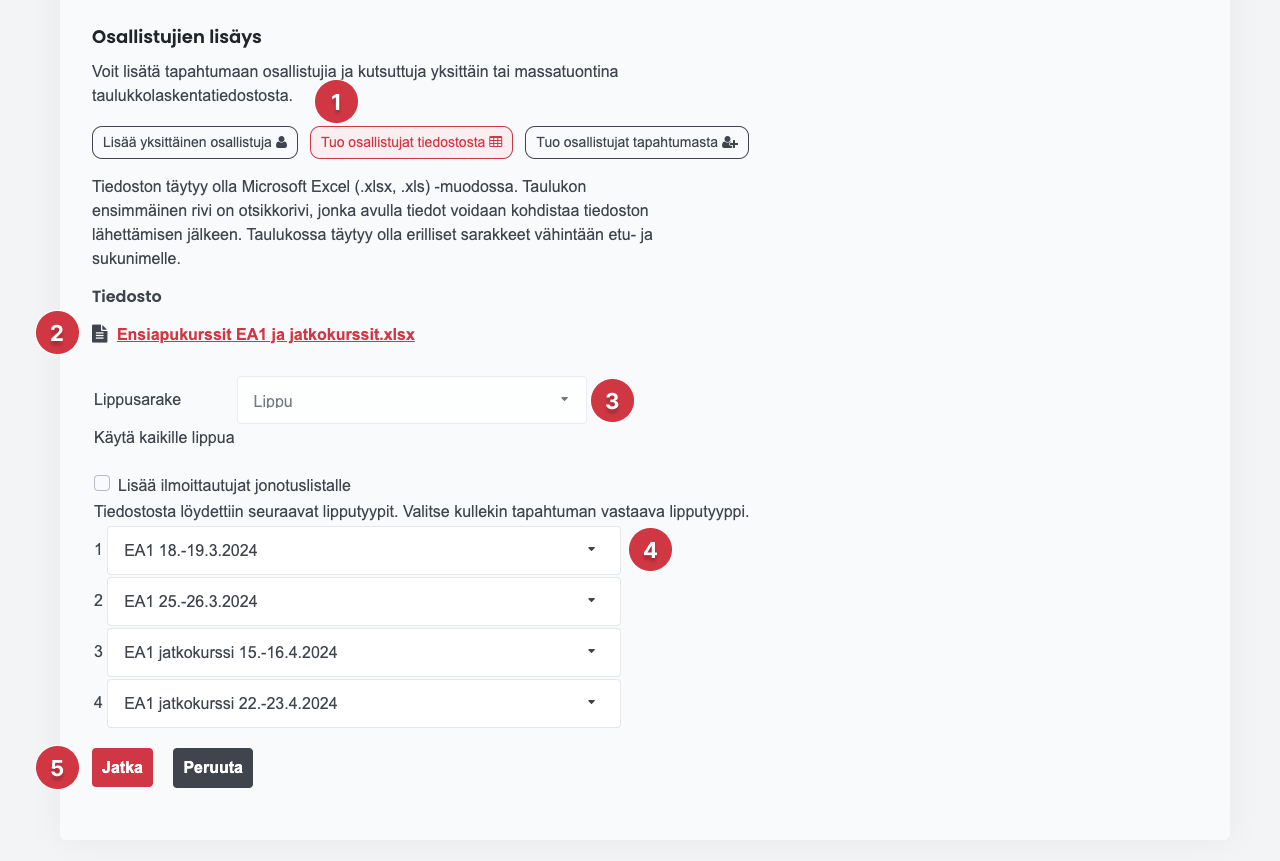The width and height of the screenshot is (1280, 861).
Task: Click the 'Käytä kaikille lippua' text
Action: (164, 437)
